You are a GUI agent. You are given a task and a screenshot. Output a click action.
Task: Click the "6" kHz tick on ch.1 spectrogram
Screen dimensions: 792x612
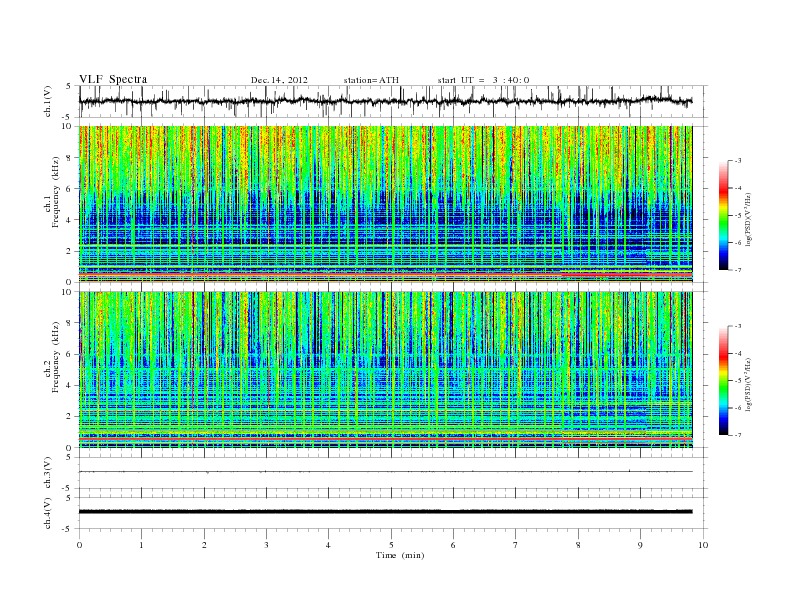[70, 189]
